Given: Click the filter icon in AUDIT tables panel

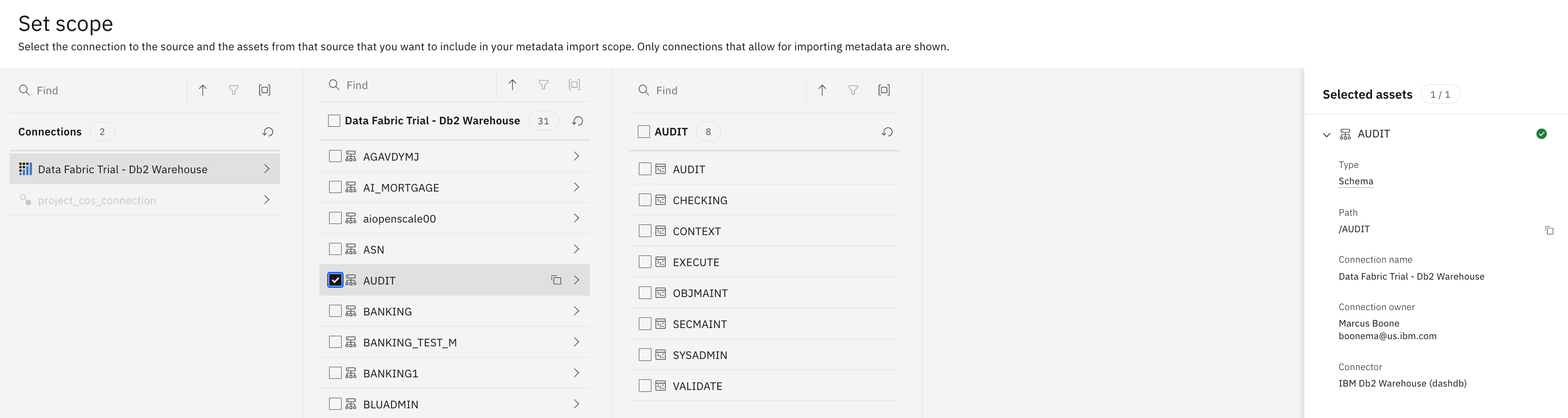Looking at the screenshot, I should point(853,90).
